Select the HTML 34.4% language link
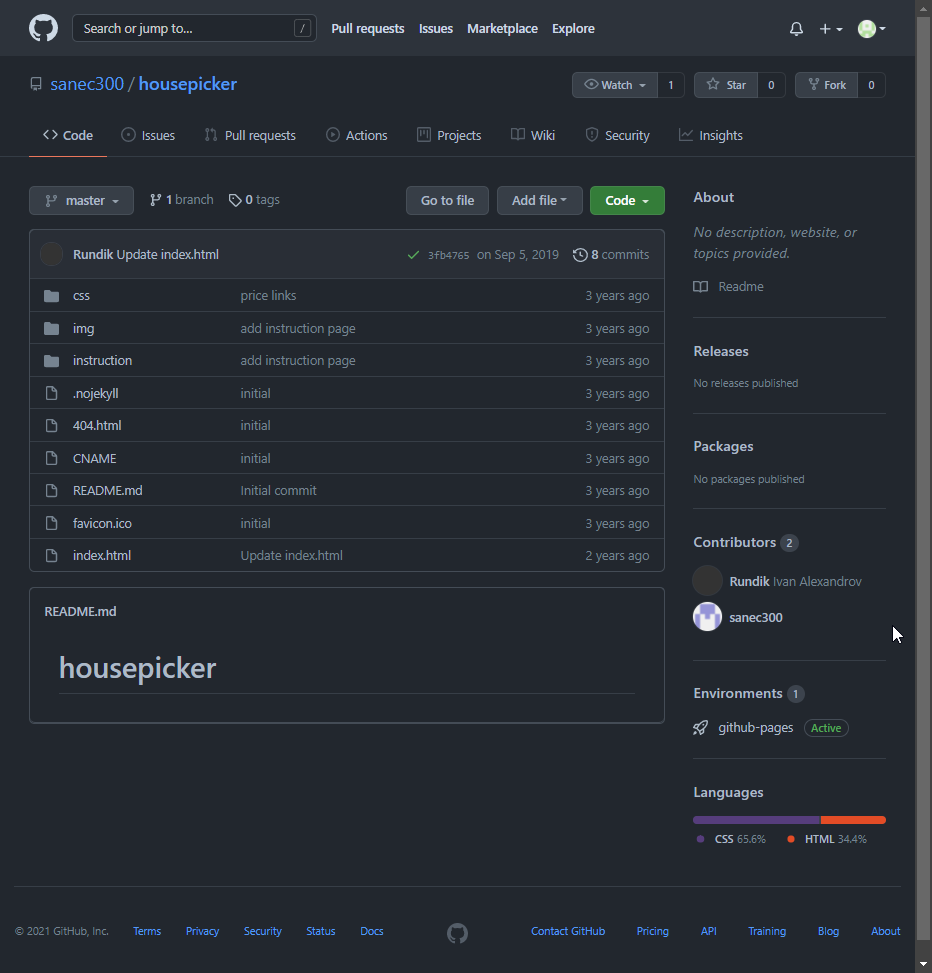 tap(827, 839)
